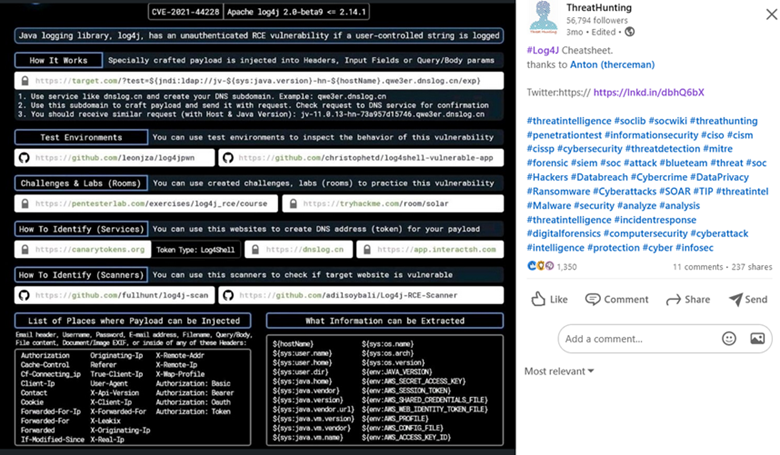Screen dimensions: 780x455
Task: View the 11 comments list
Action: pos(697,267)
